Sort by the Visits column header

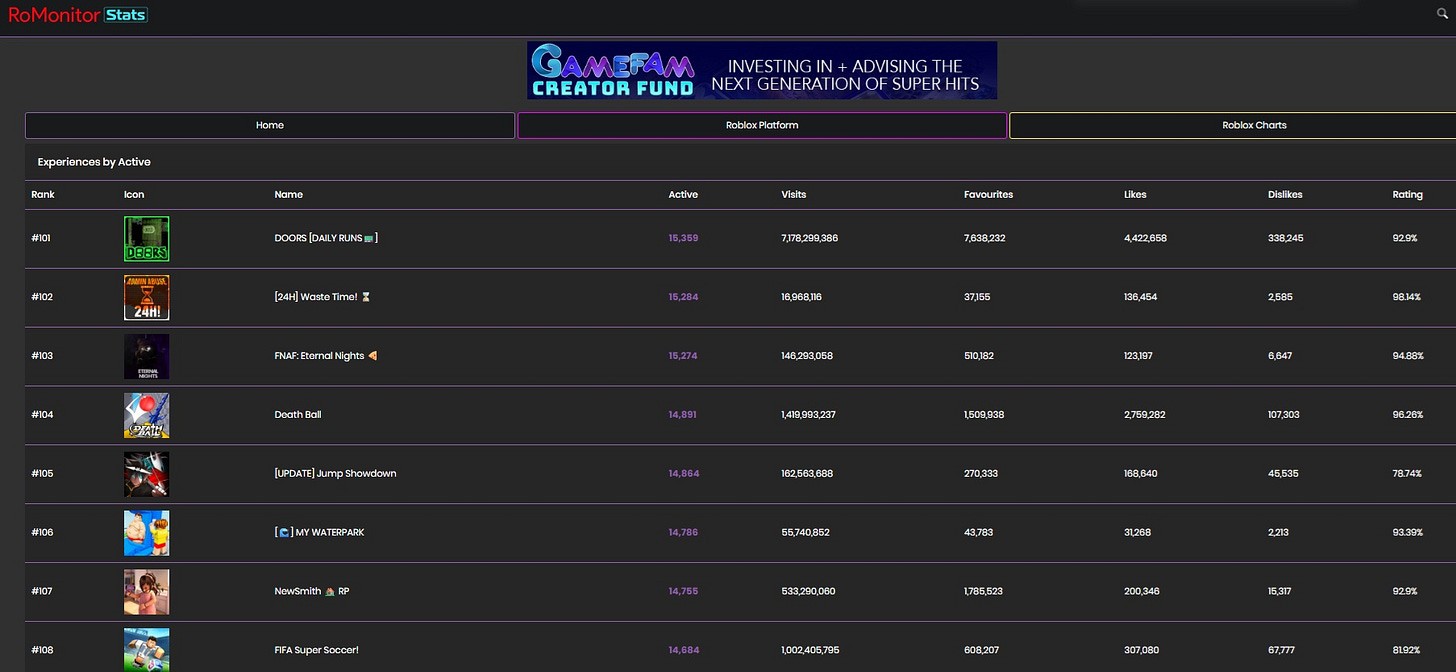(794, 194)
